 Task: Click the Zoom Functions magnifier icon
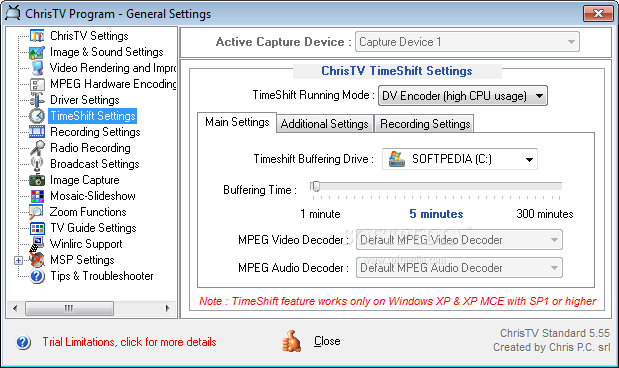pyautogui.click(x=36, y=212)
